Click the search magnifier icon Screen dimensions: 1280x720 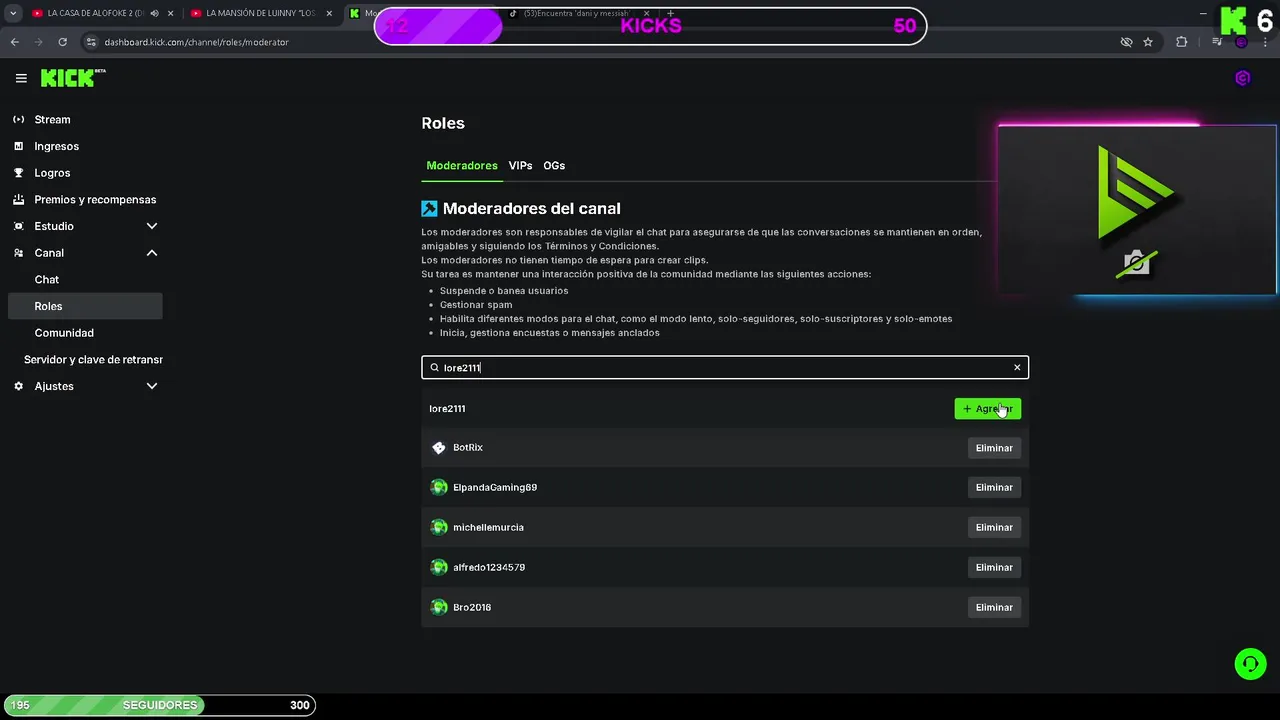coord(434,368)
